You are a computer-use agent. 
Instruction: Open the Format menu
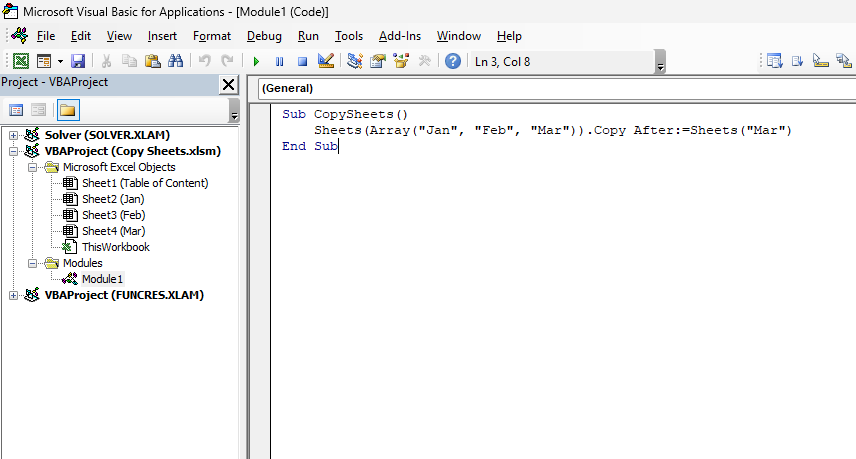(212, 36)
